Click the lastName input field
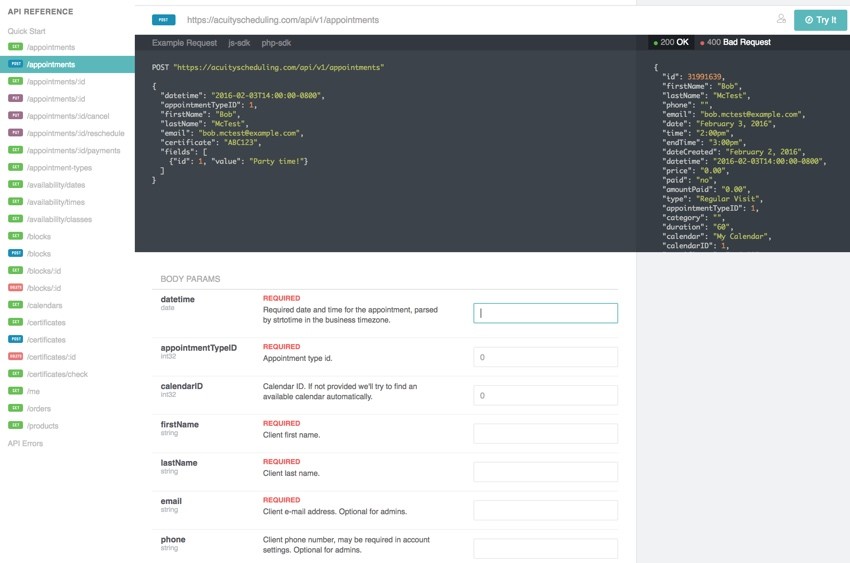This screenshot has width=850, height=563. coord(545,472)
